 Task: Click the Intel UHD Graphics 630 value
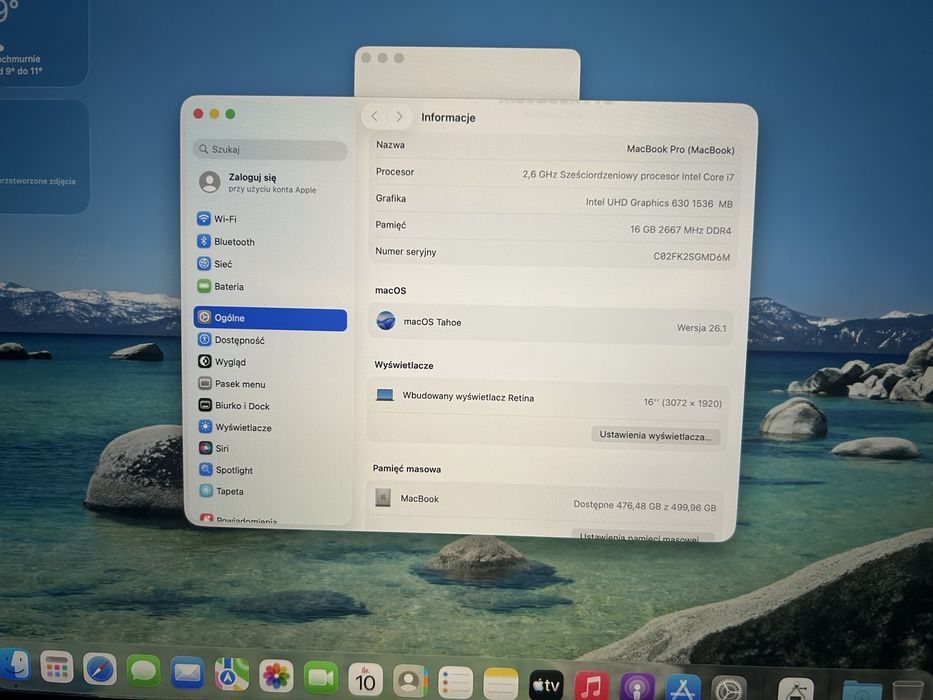[659, 203]
